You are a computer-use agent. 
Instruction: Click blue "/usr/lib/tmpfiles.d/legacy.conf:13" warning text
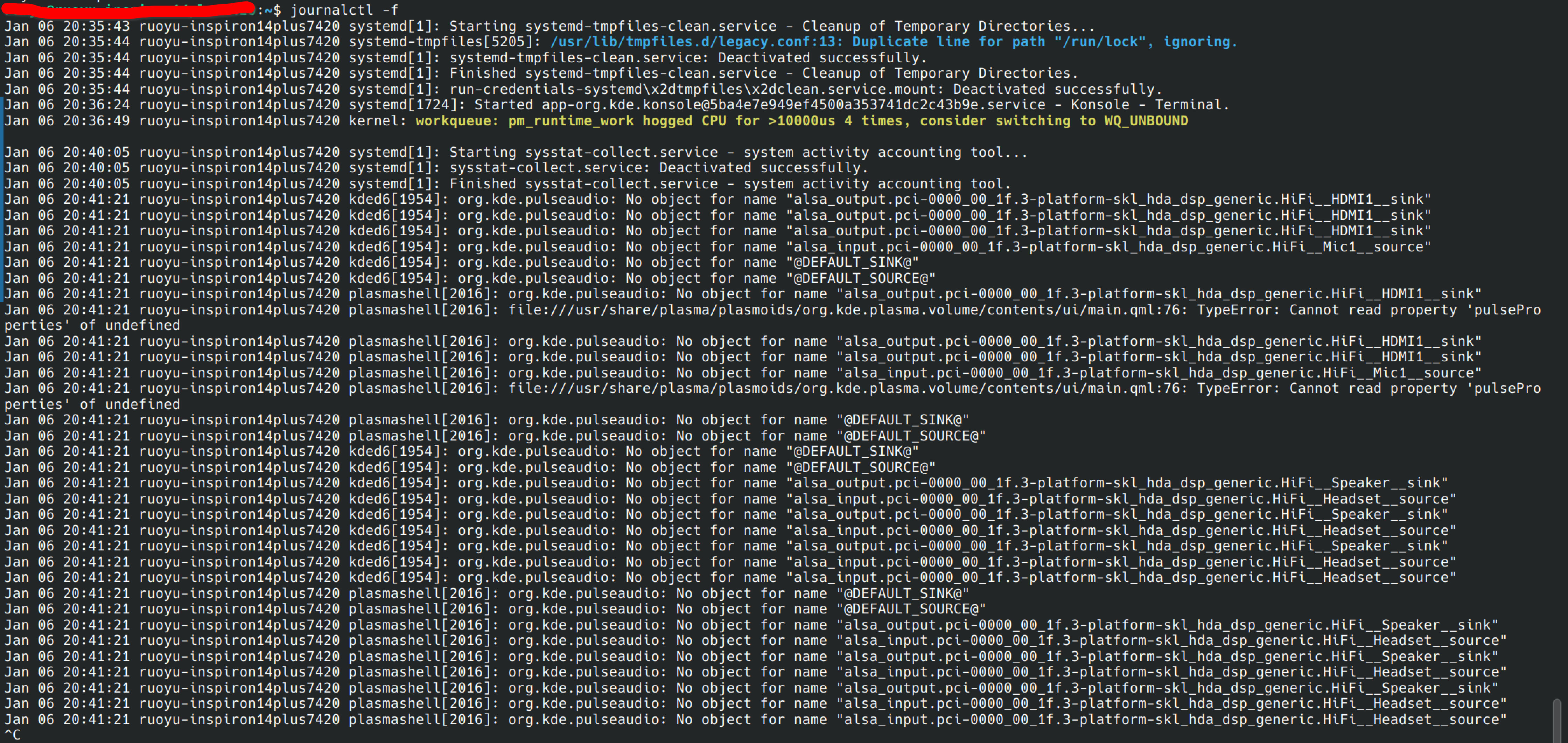coord(696,41)
